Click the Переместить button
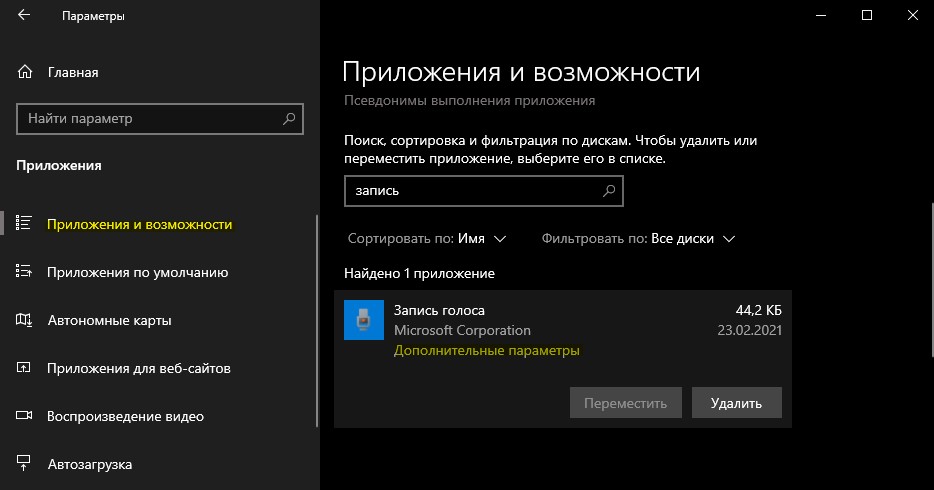 coord(625,403)
